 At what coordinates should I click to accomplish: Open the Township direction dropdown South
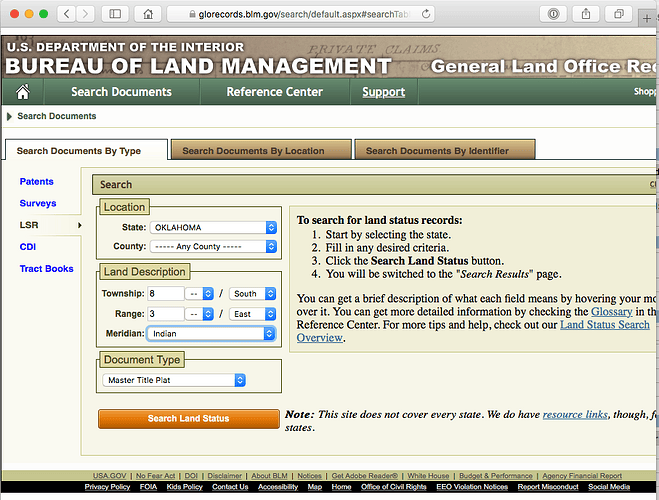253,293
